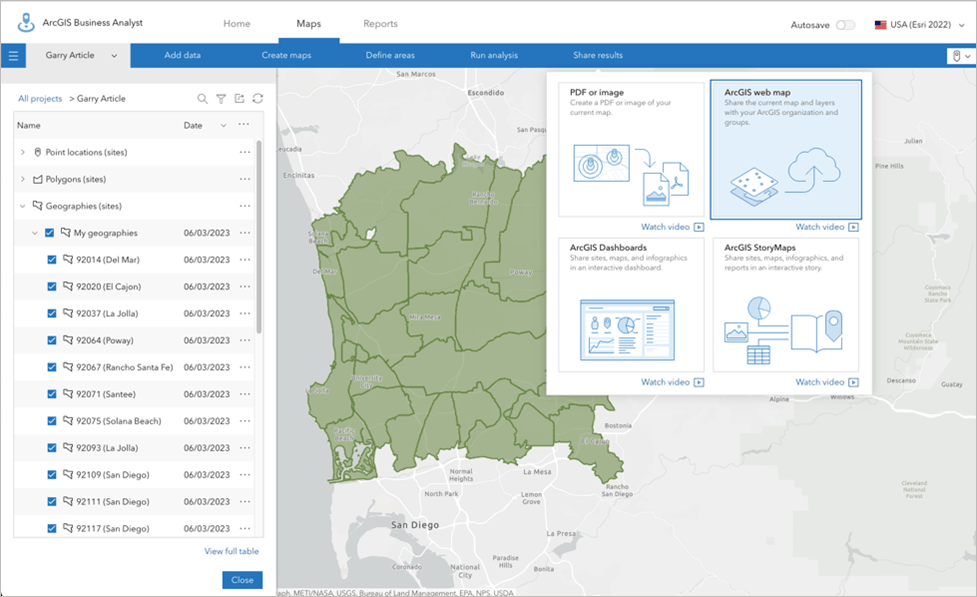This screenshot has width=977, height=597.
Task: Open more options for 92109 (San Diego)
Action: pyautogui.click(x=245, y=474)
